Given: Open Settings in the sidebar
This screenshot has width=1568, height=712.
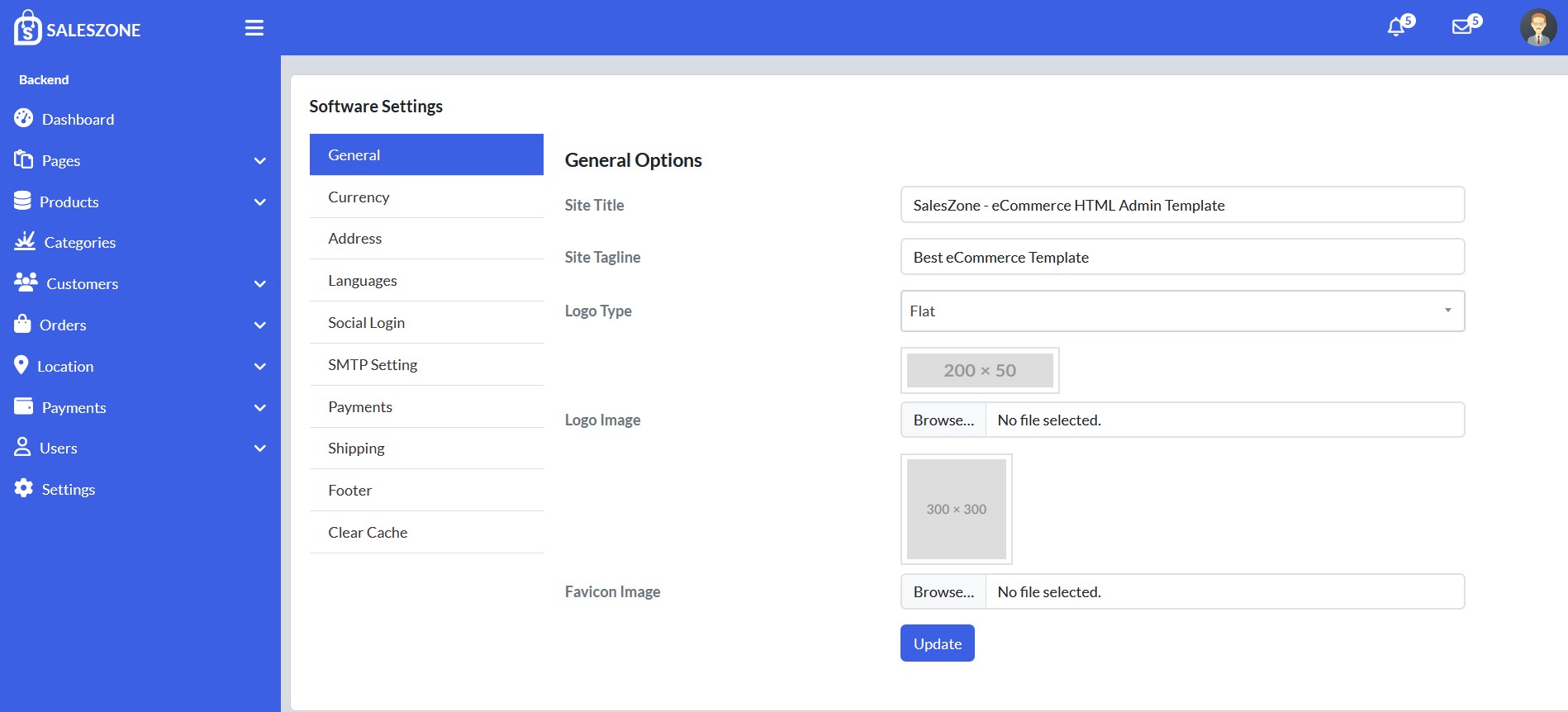Looking at the screenshot, I should (69, 489).
